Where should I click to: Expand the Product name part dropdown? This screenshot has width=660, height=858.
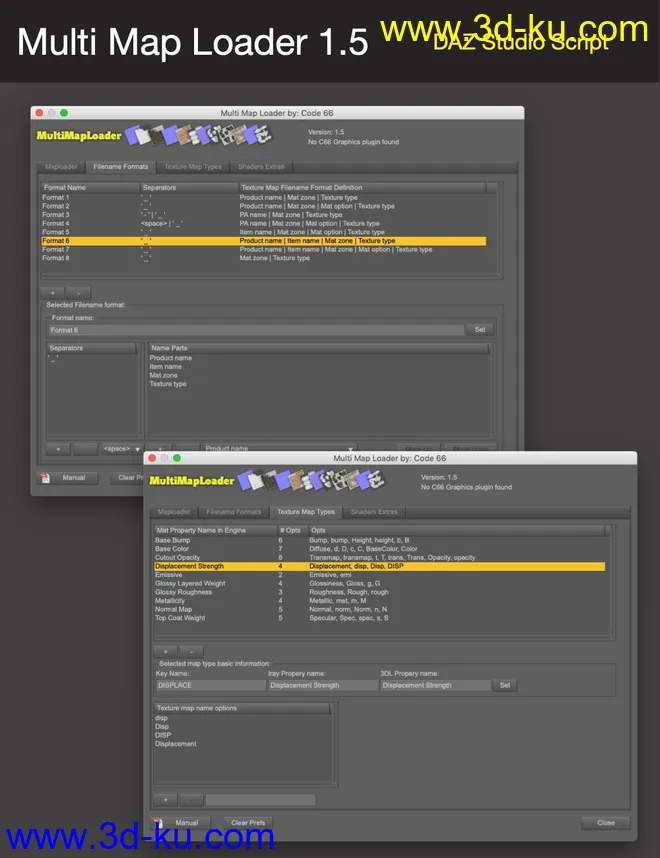click(278, 449)
